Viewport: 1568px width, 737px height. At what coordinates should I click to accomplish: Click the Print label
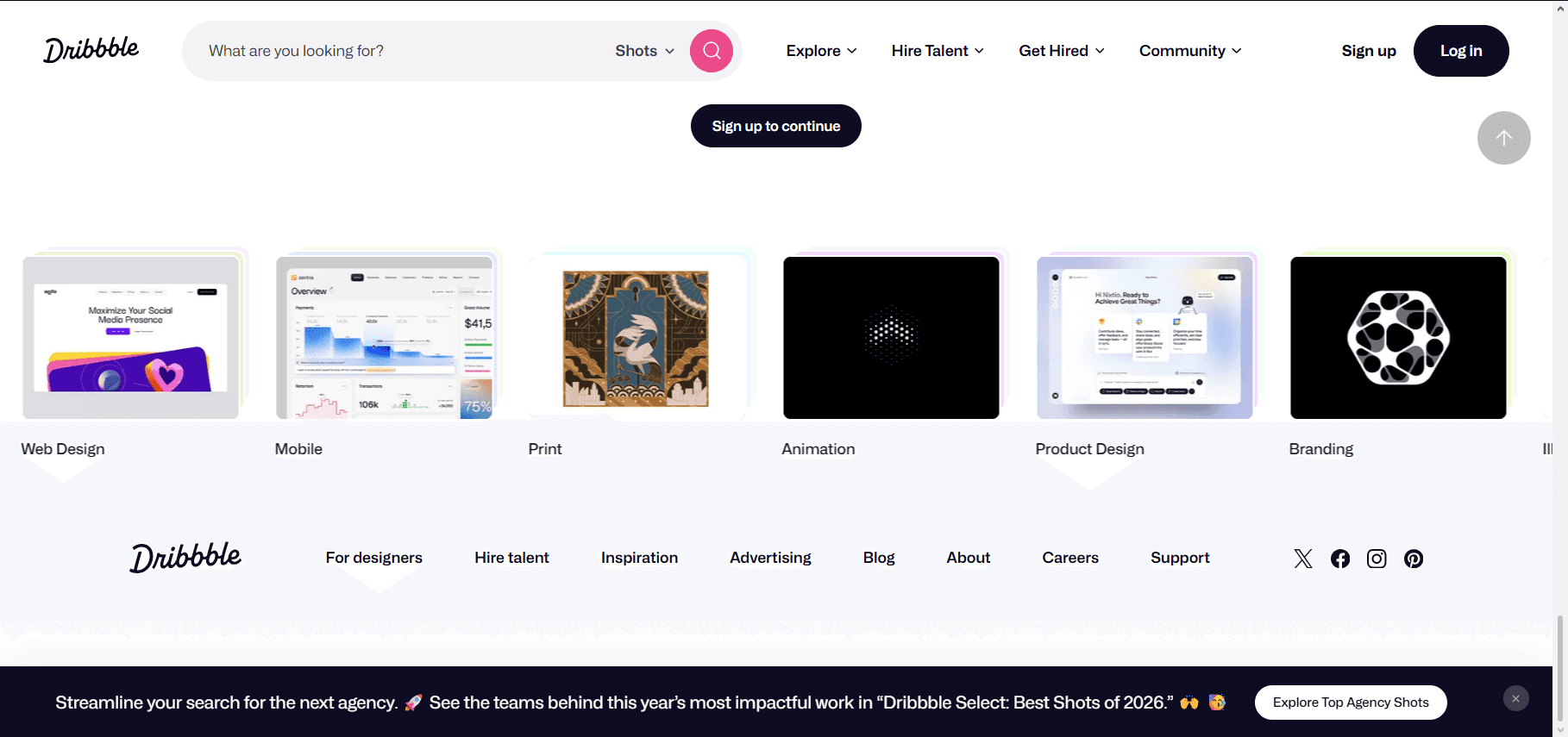(545, 449)
